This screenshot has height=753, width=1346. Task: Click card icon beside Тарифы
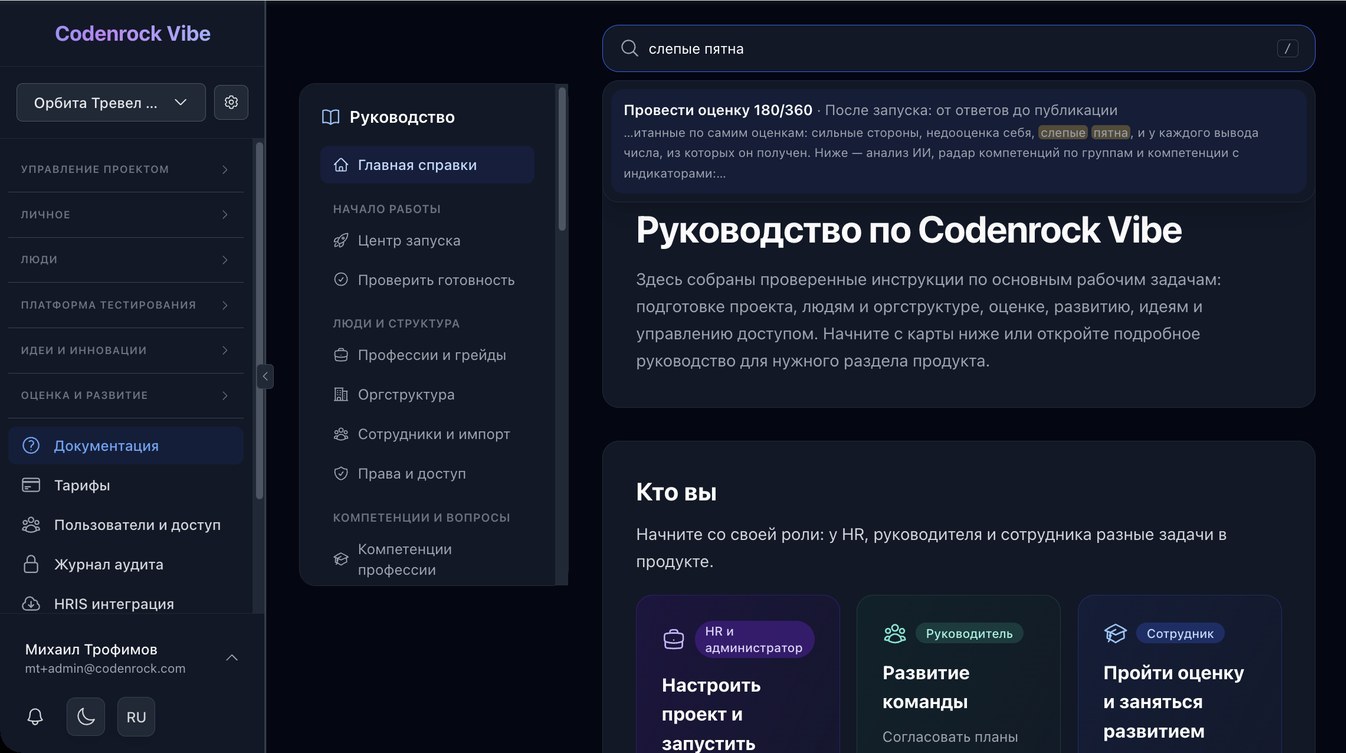pos(31,485)
